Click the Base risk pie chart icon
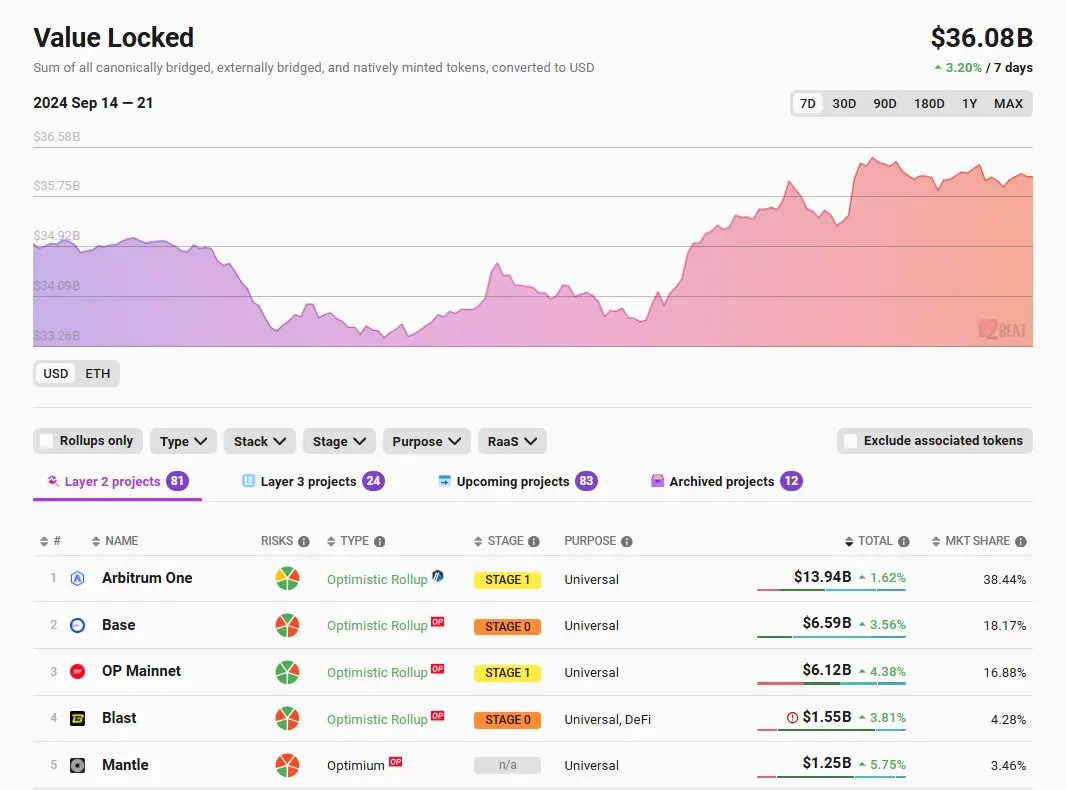Image resolution: width=1066 pixels, height=790 pixels. (287, 626)
